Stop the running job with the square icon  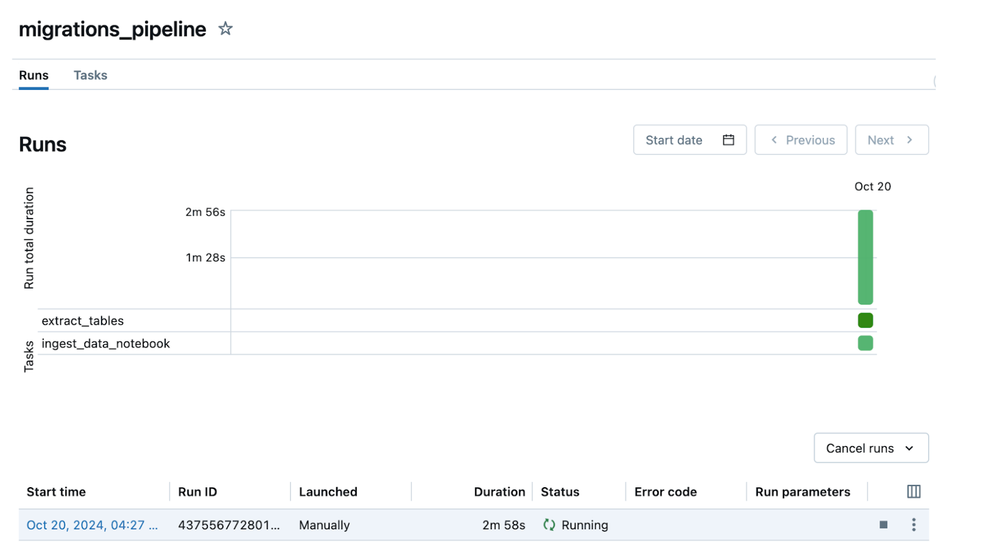[x=883, y=525]
